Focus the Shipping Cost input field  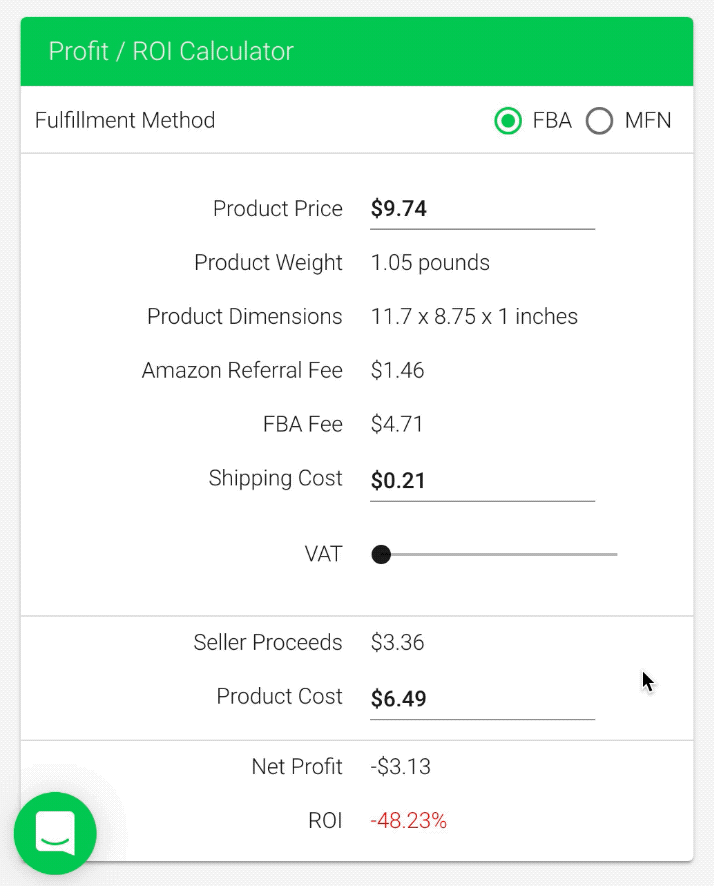(482, 480)
